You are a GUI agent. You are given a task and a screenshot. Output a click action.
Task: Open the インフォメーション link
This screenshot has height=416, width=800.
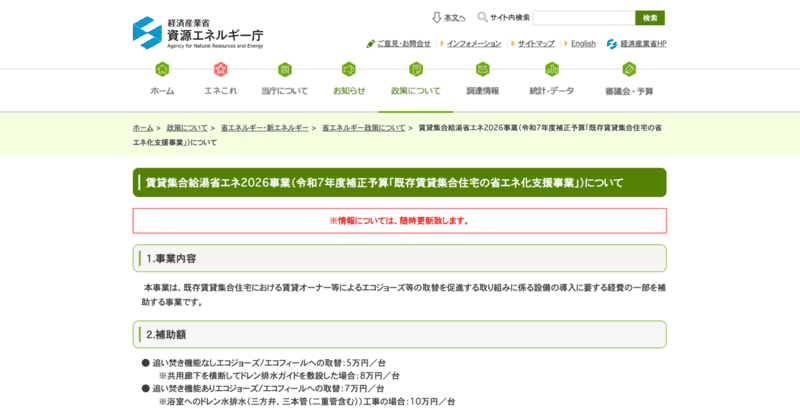(x=474, y=44)
